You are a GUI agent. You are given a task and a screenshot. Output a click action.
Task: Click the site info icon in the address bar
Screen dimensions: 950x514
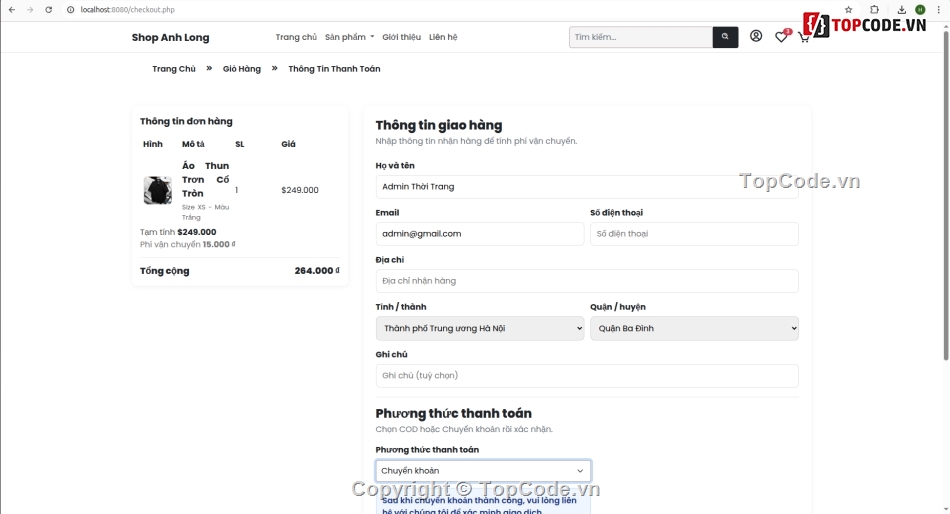70,10
